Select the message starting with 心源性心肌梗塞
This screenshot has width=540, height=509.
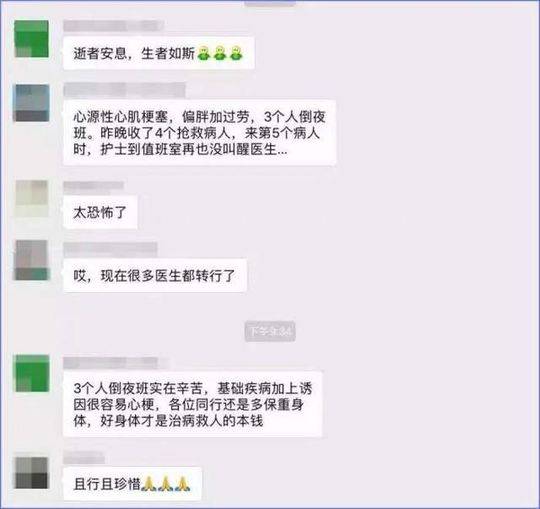[200, 133]
